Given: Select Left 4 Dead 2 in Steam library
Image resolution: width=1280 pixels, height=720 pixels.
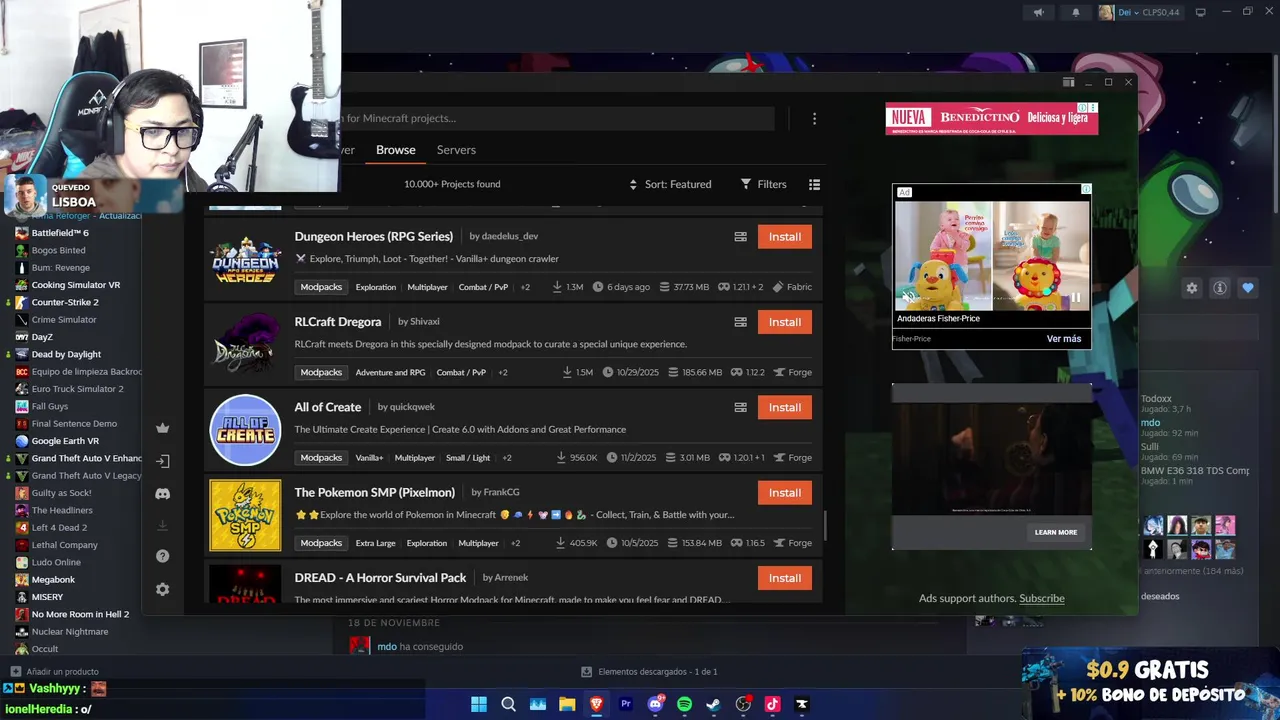Looking at the screenshot, I should pyautogui.click(x=59, y=528).
